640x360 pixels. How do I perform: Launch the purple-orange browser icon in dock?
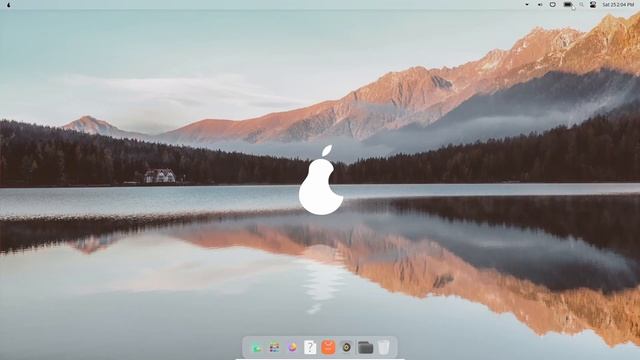pyautogui.click(x=292, y=347)
